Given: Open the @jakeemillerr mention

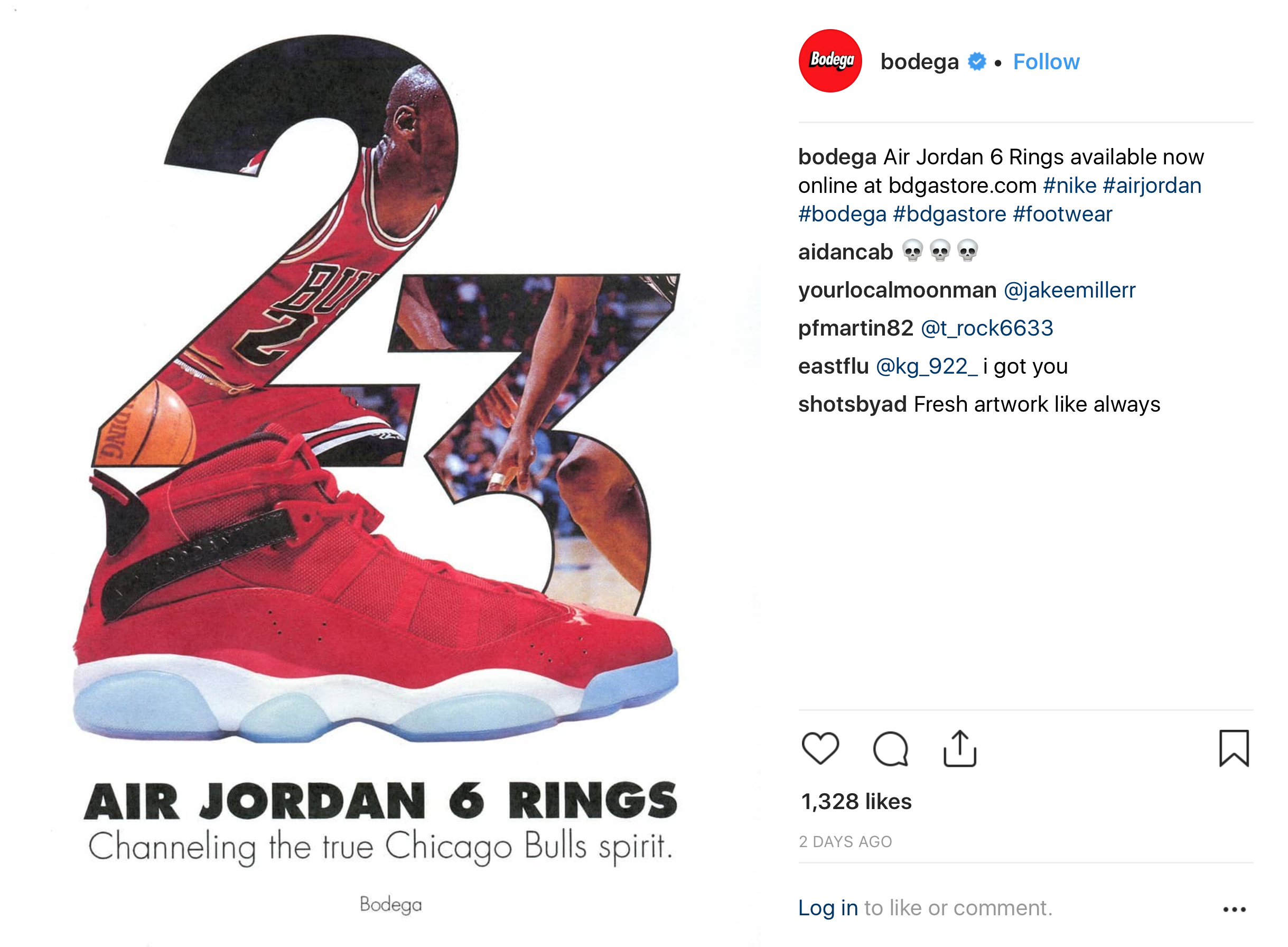Looking at the screenshot, I should click(x=1069, y=290).
